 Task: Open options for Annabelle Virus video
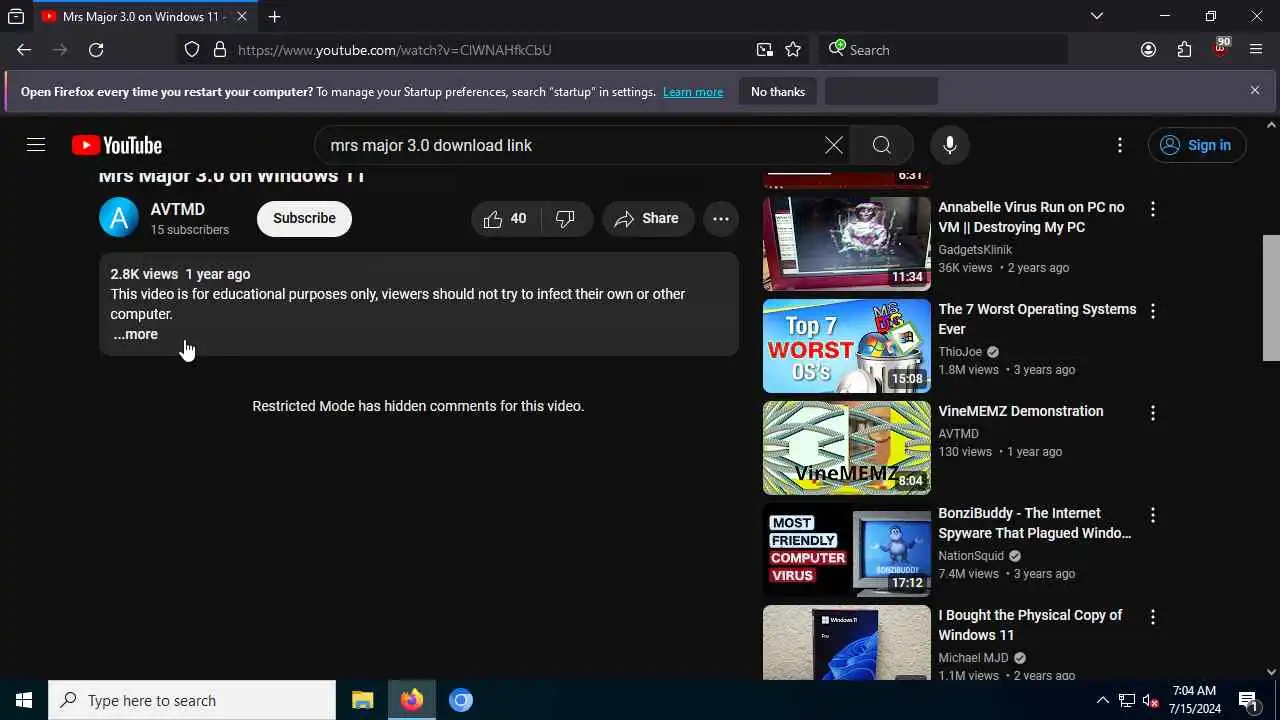pyautogui.click(x=1153, y=209)
